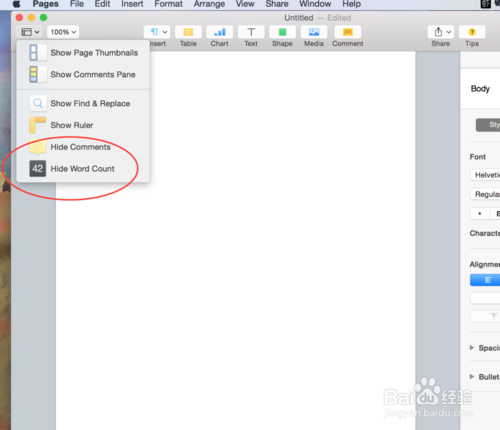Image resolution: width=500 pixels, height=430 pixels.
Task: Choose Show Comments Pane
Action: click(83, 74)
